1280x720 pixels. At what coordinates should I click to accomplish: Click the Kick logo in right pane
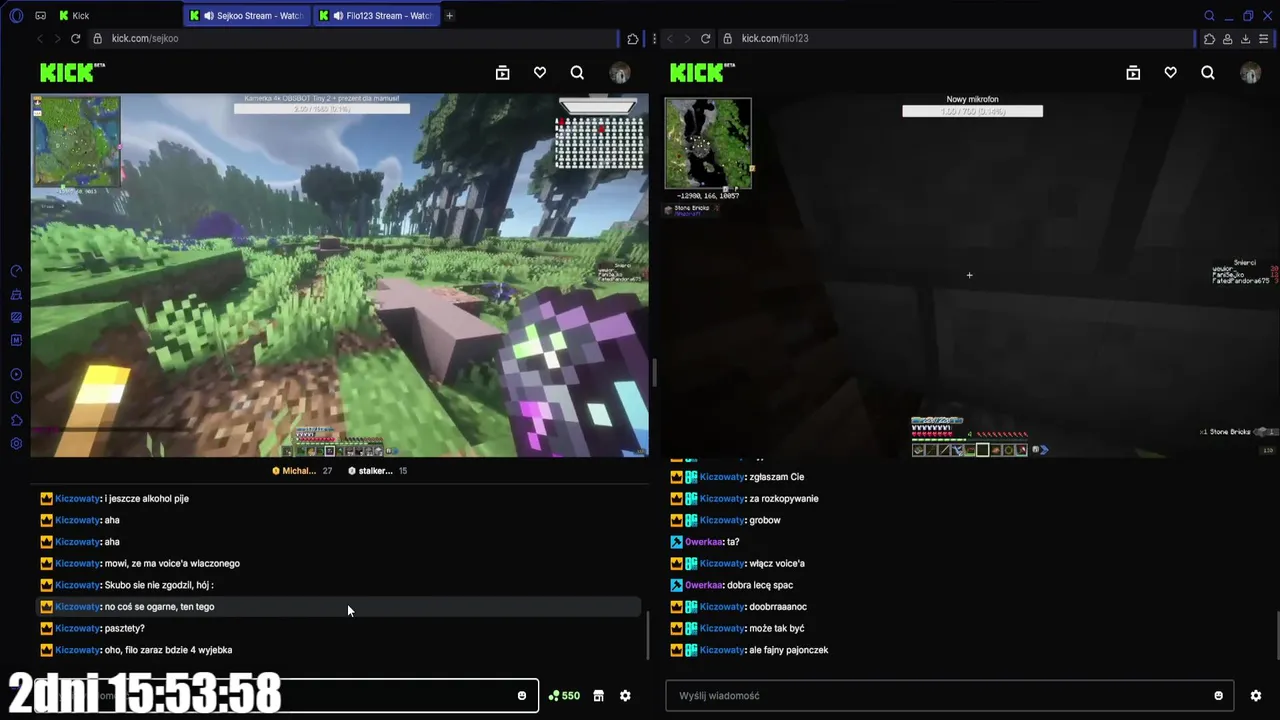(x=701, y=72)
